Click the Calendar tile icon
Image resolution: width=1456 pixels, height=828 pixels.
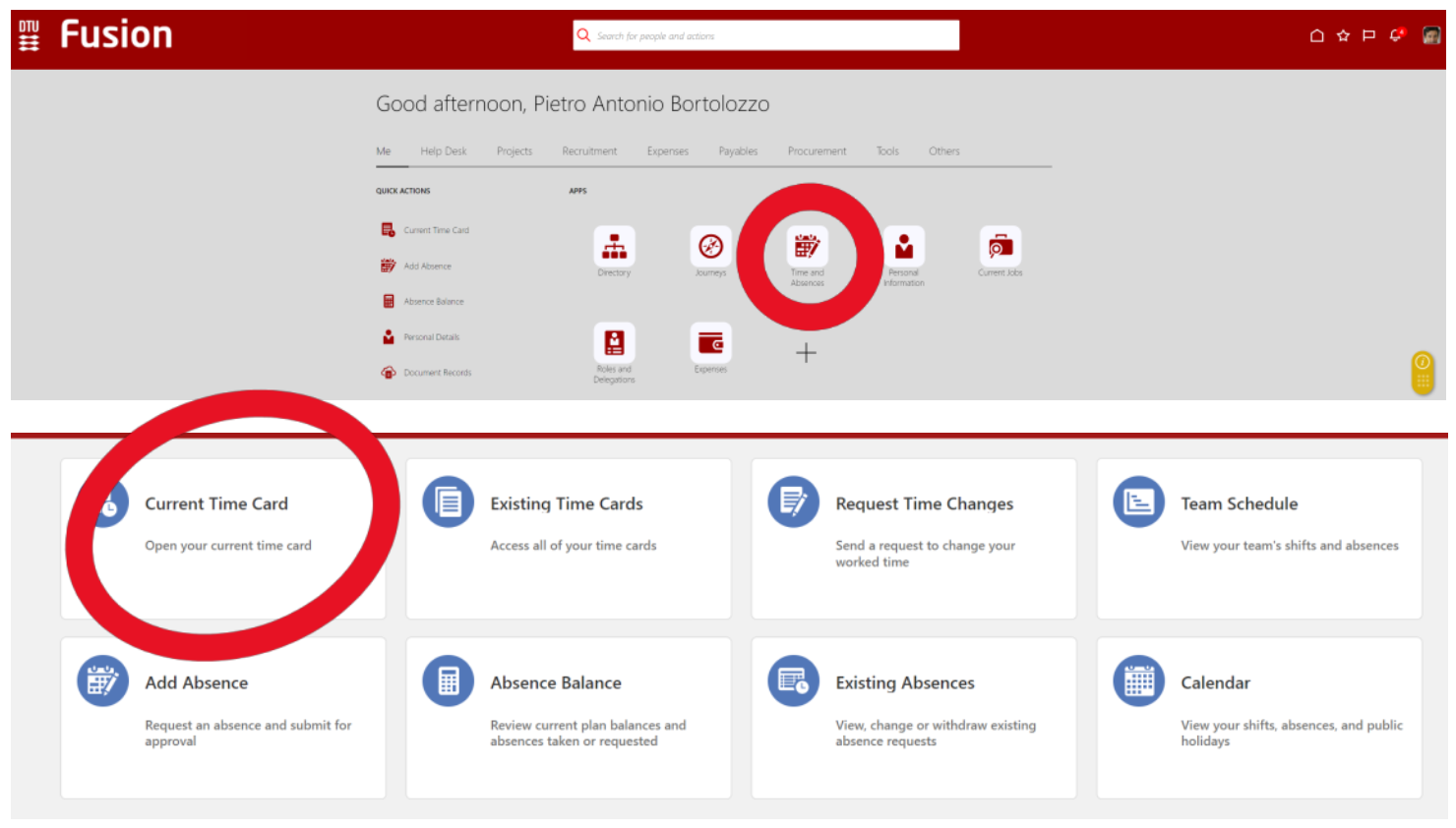pos(1138,681)
